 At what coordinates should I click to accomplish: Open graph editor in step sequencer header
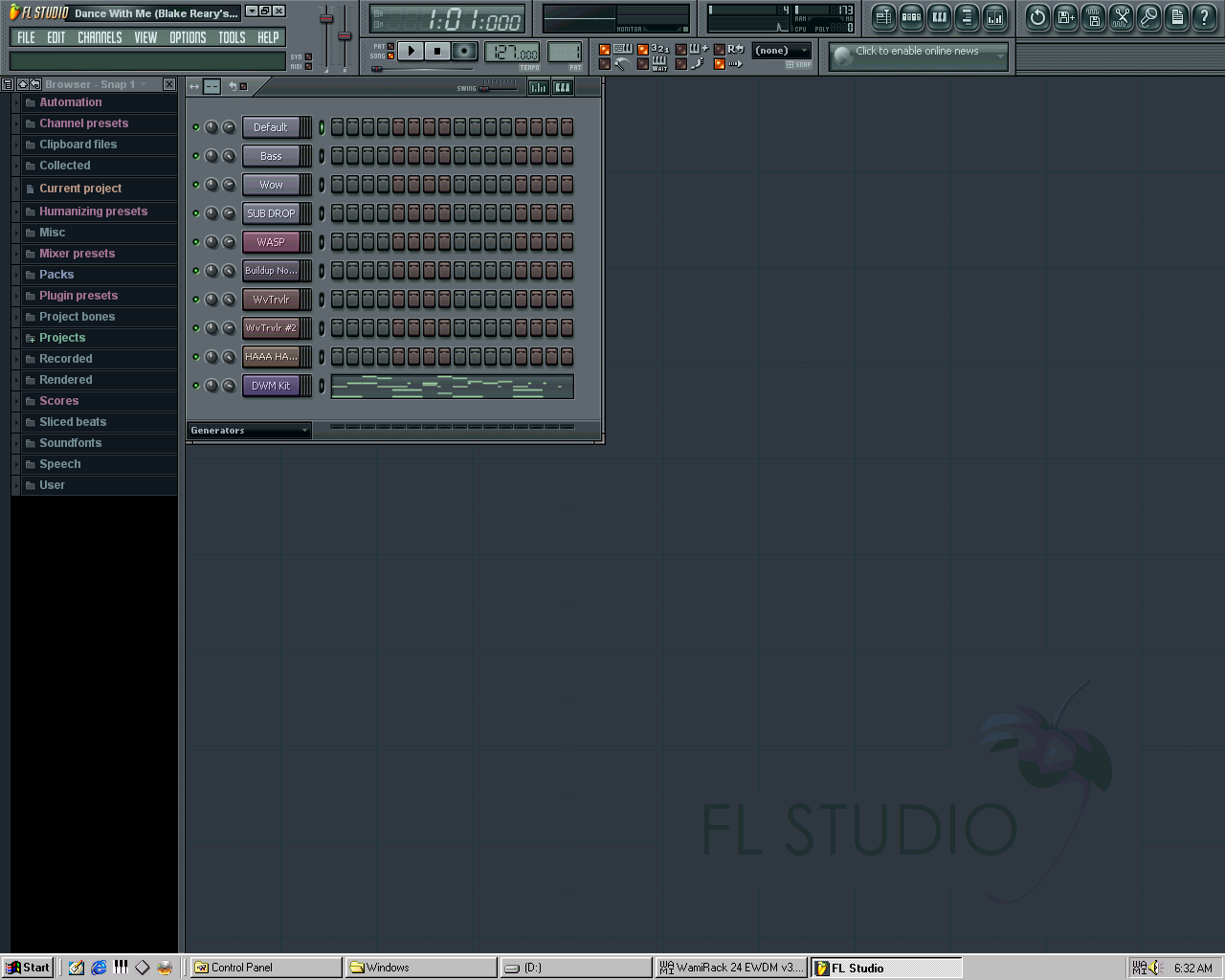pos(539,87)
